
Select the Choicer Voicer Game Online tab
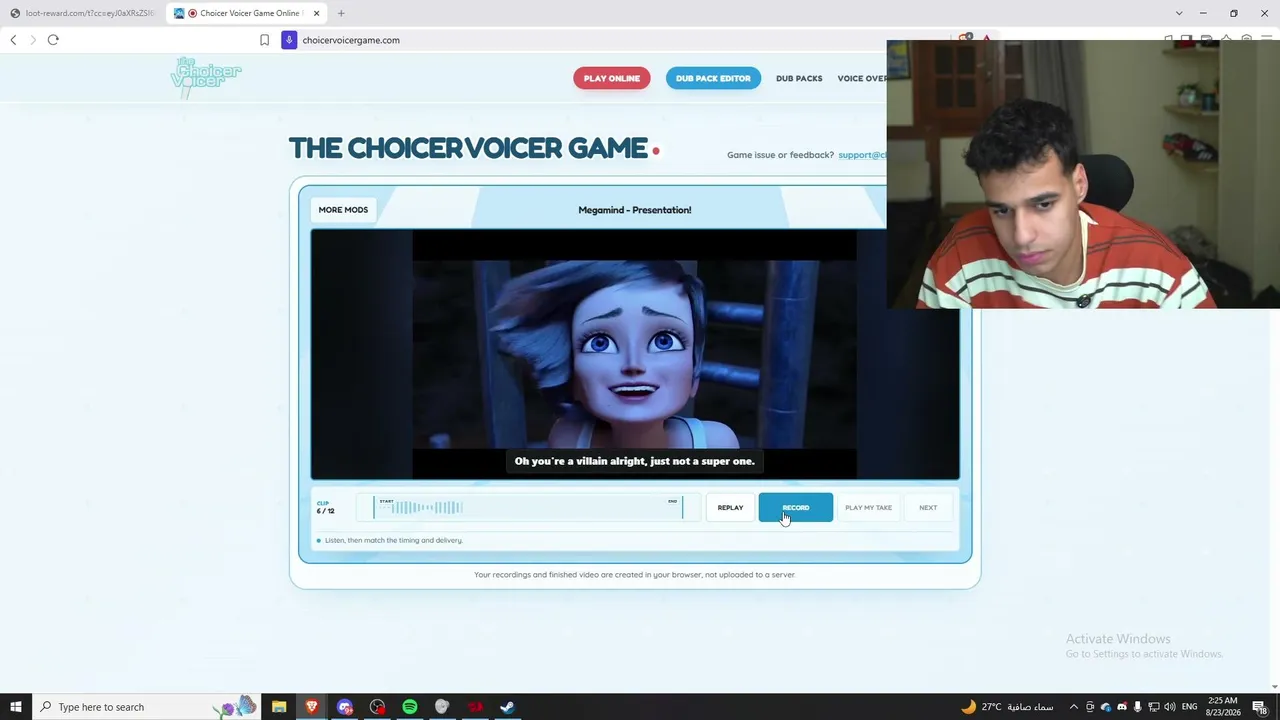tap(247, 13)
